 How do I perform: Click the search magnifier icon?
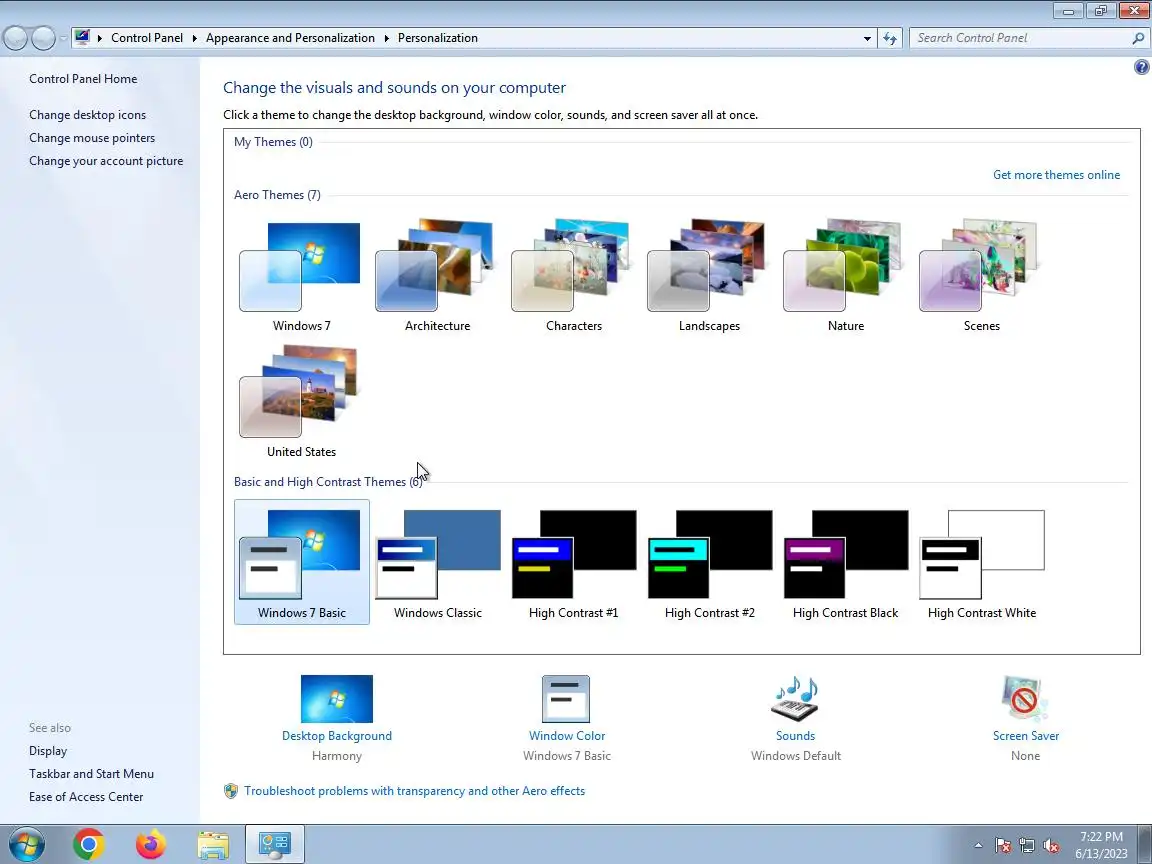pos(1138,38)
